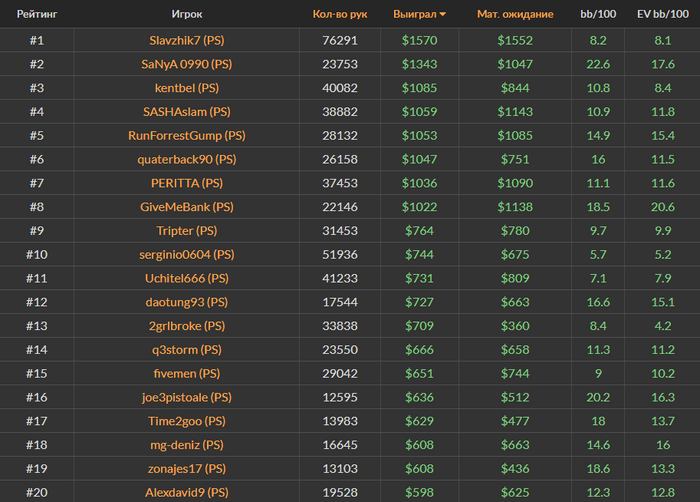The width and height of the screenshot is (700, 502).
Task: Select Uchitel666 (PS) player link
Action: (187, 279)
